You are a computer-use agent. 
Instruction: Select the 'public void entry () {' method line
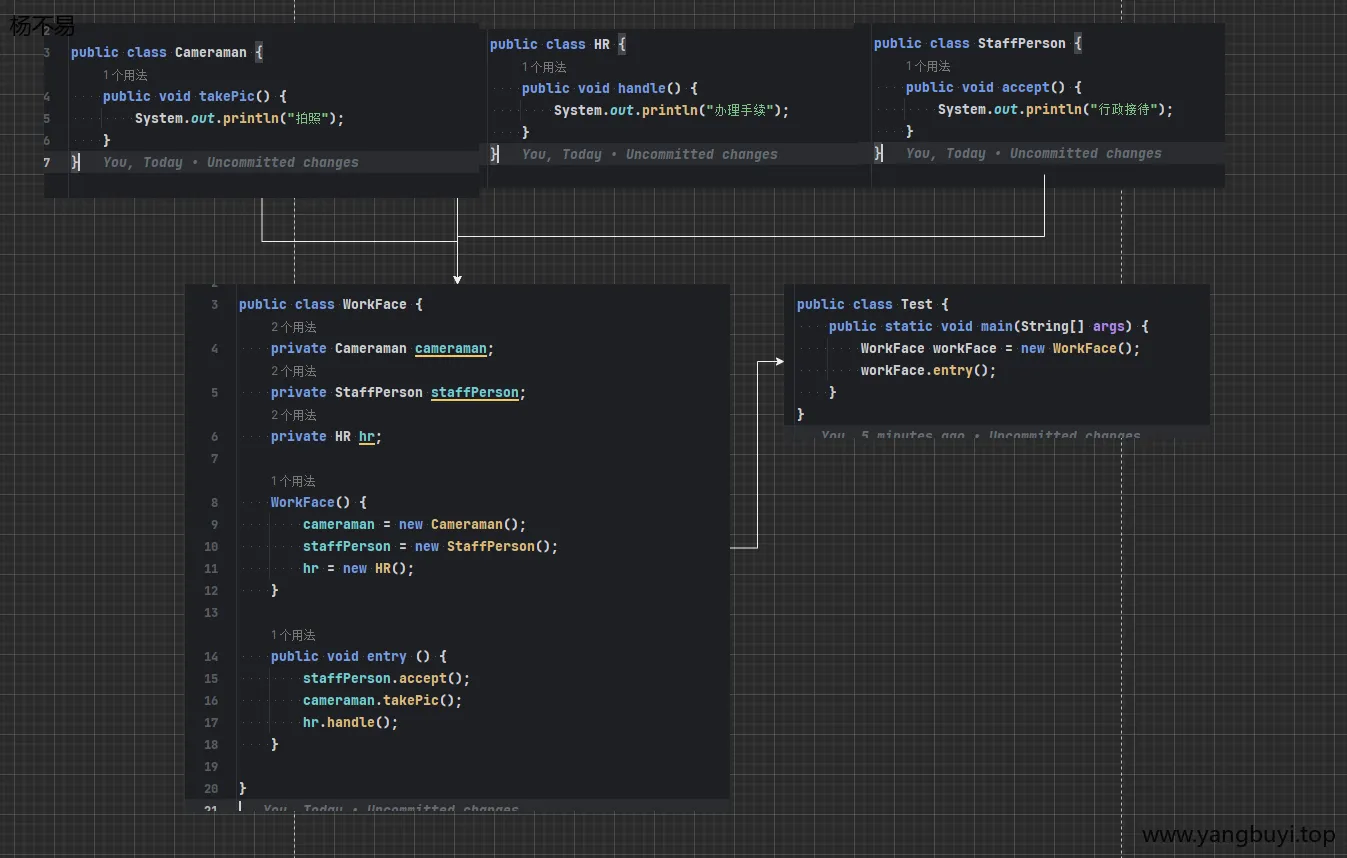coord(358,656)
